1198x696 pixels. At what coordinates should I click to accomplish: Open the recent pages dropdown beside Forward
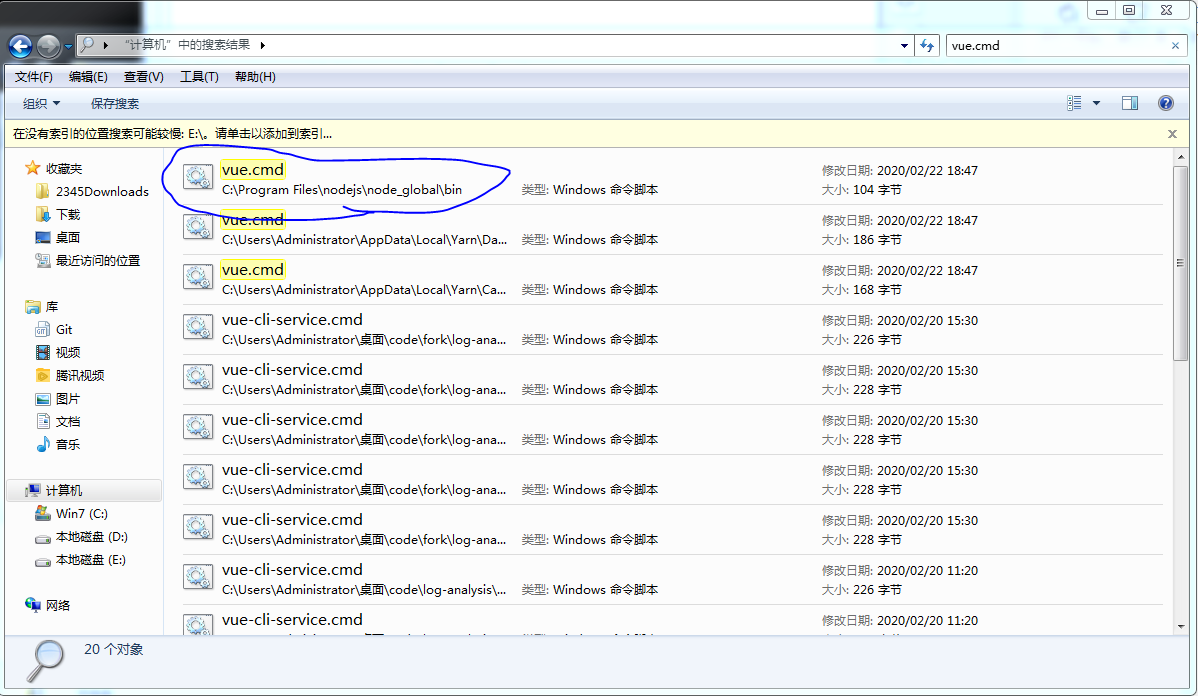[x=68, y=47]
